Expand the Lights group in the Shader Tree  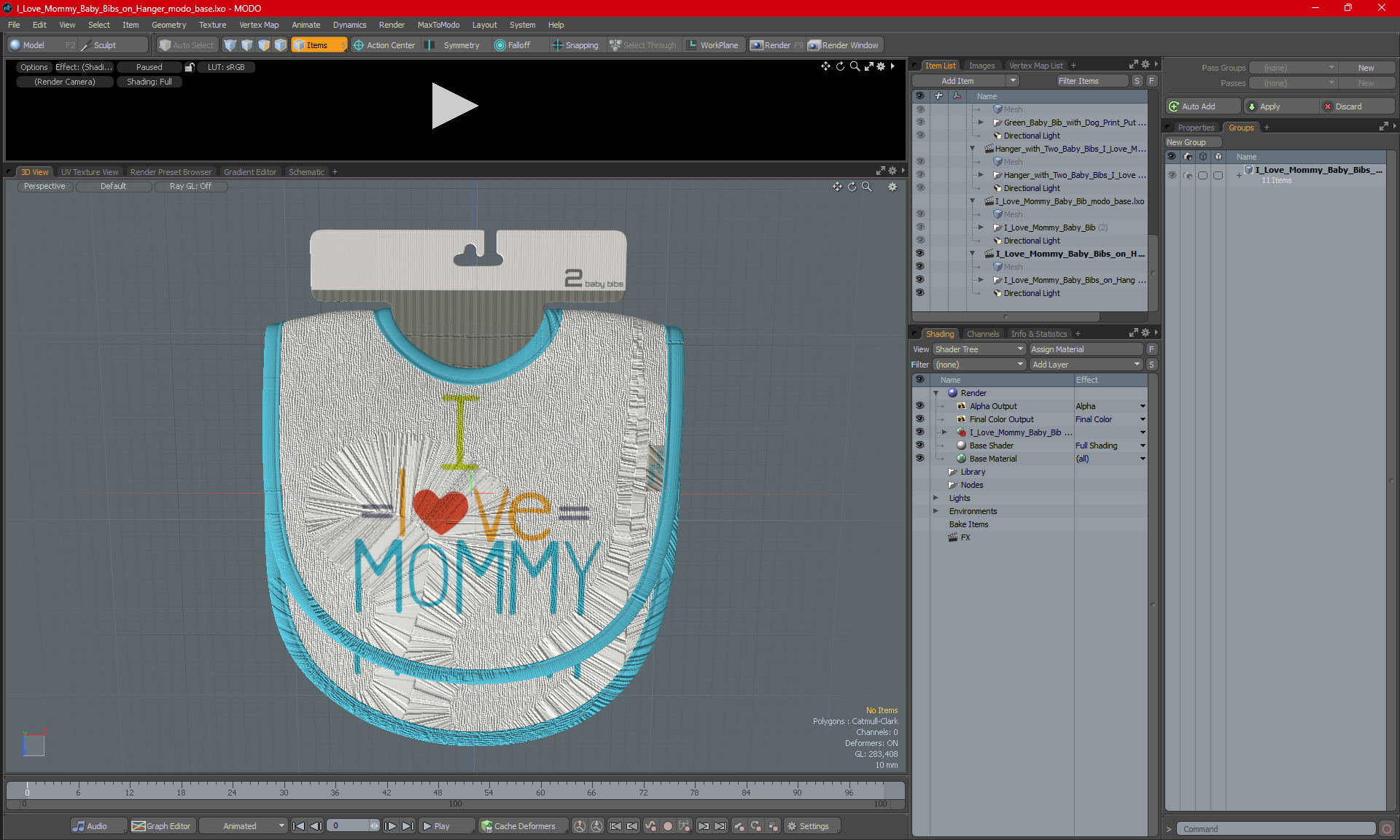(x=936, y=498)
